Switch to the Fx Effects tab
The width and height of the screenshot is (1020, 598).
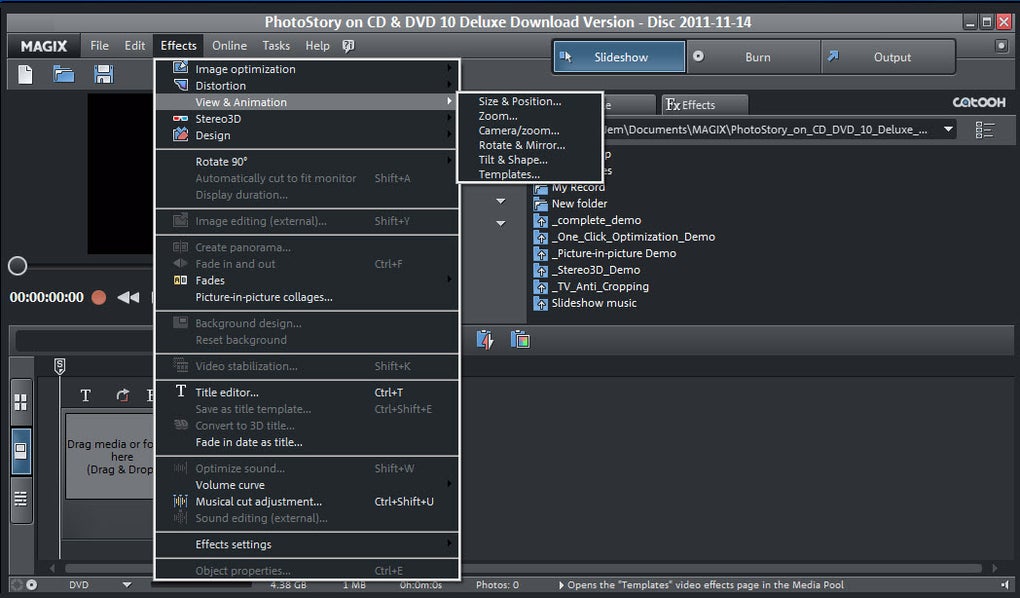tap(704, 105)
